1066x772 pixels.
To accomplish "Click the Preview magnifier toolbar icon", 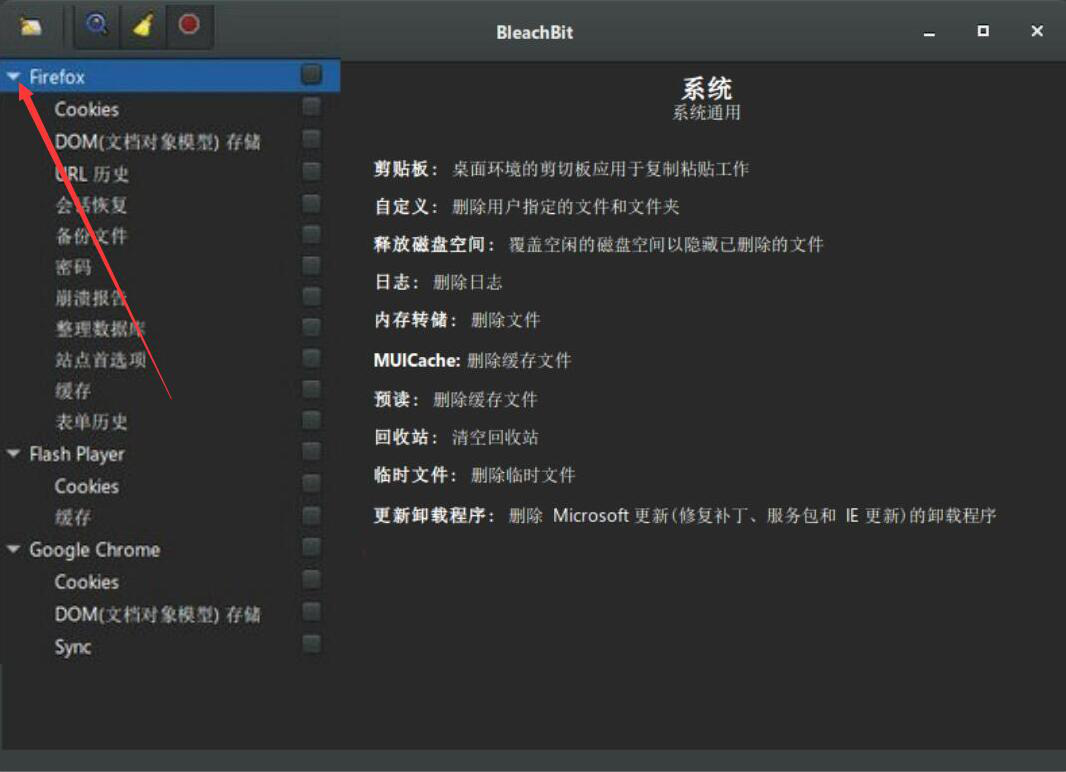I will tap(96, 25).
